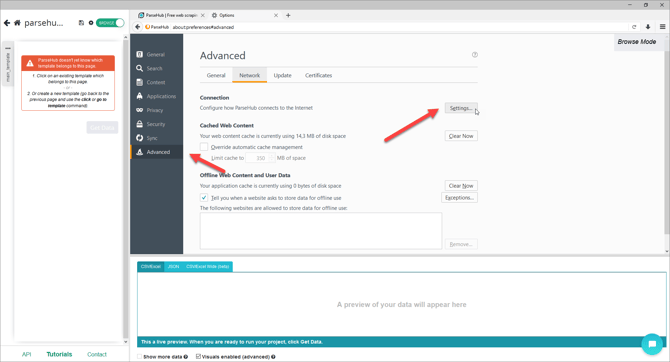This screenshot has width=670, height=362.
Task: Open Security preferences in the sidebar
Action: click(156, 124)
